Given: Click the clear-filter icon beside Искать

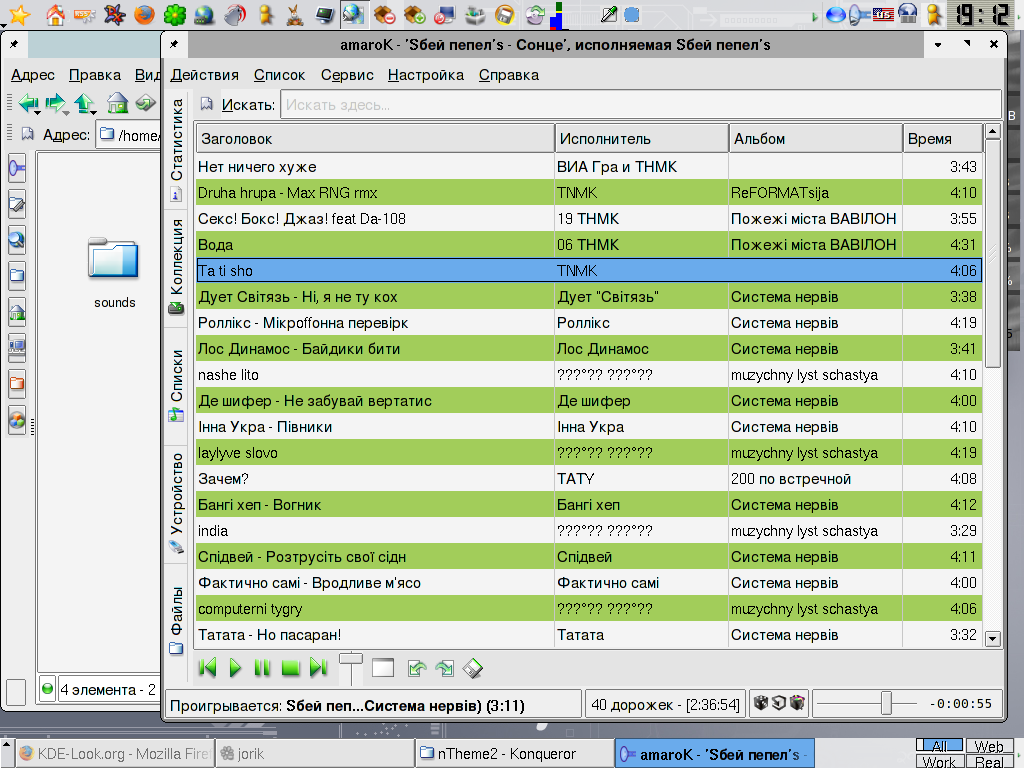Looking at the screenshot, I should point(207,104).
